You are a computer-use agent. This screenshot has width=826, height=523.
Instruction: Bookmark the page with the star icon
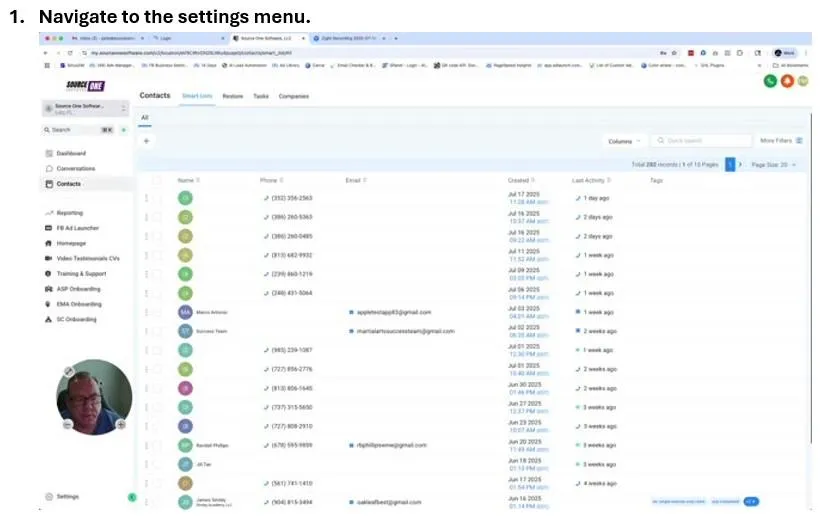tap(674, 53)
